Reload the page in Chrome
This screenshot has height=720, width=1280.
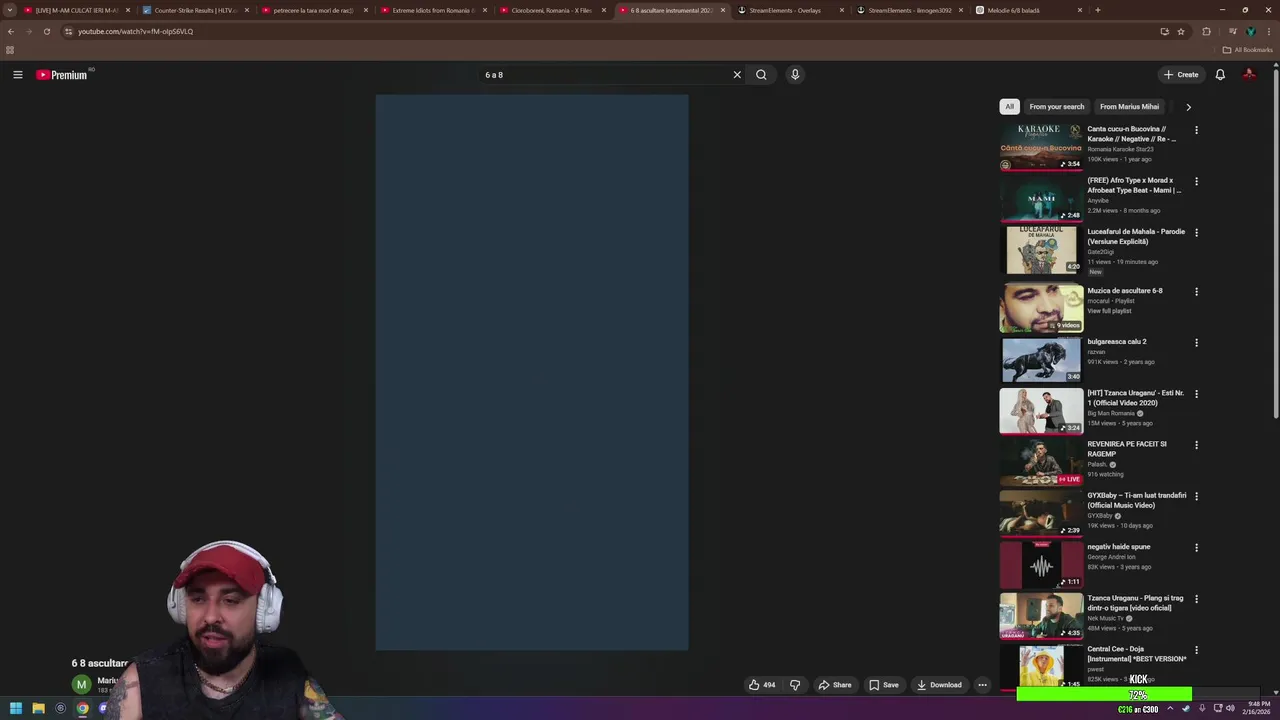[46, 31]
